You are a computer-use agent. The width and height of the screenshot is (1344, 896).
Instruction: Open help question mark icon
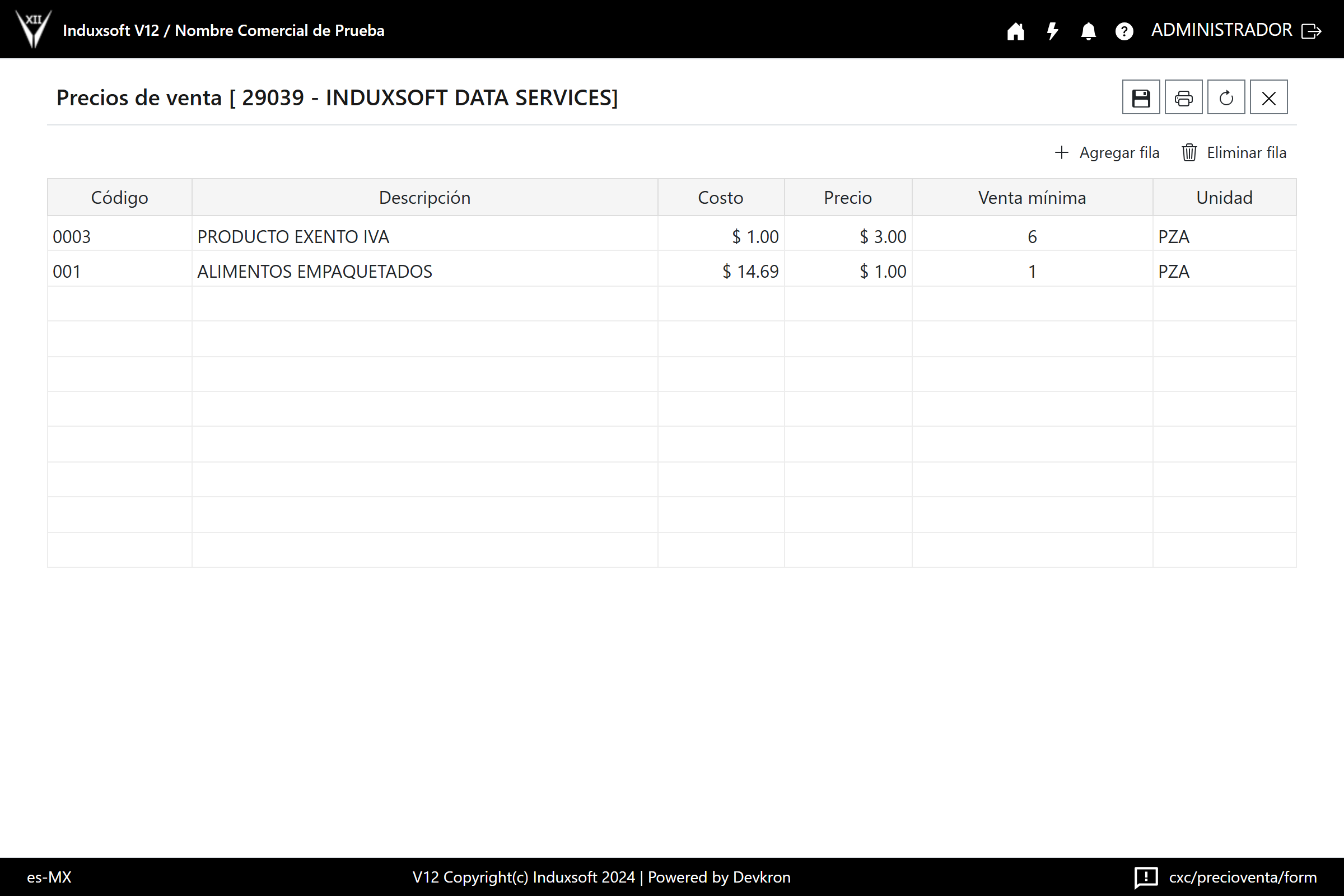tap(1124, 31)
